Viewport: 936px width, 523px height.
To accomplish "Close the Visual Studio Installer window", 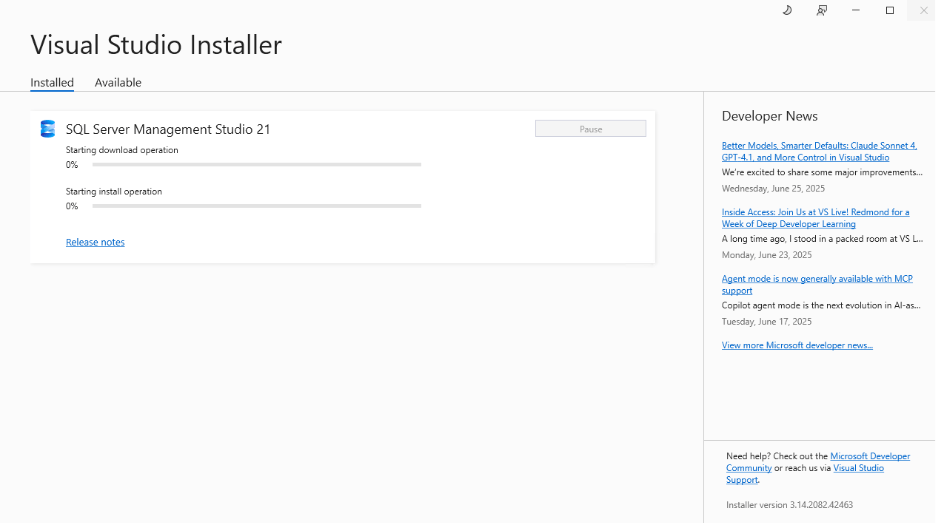I will coord(923,10).
